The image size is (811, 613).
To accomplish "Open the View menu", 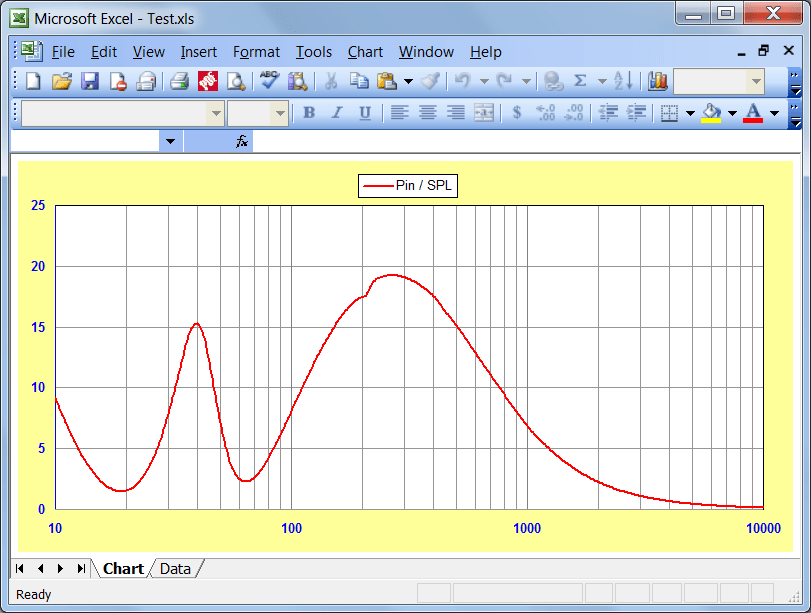I will (148, 52).
